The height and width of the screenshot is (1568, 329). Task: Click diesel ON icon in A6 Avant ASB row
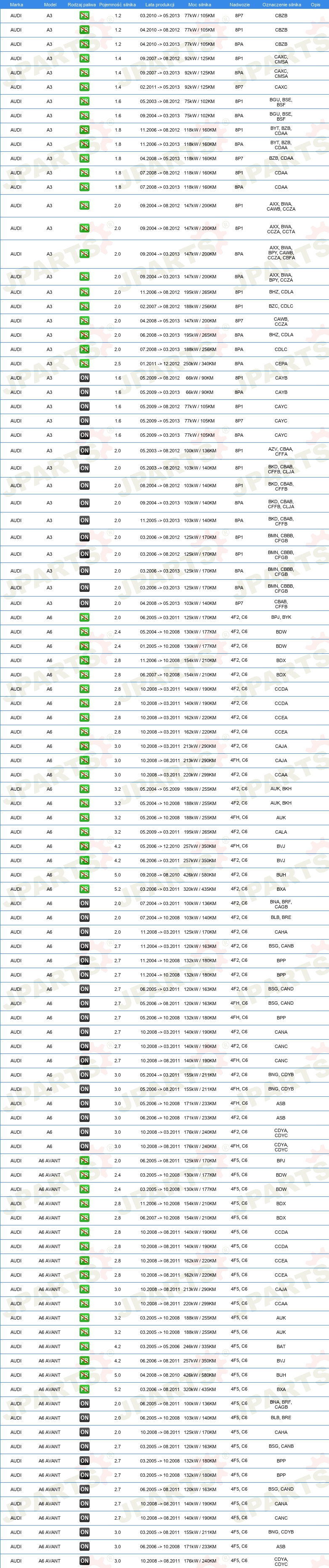click(84, 1547)
